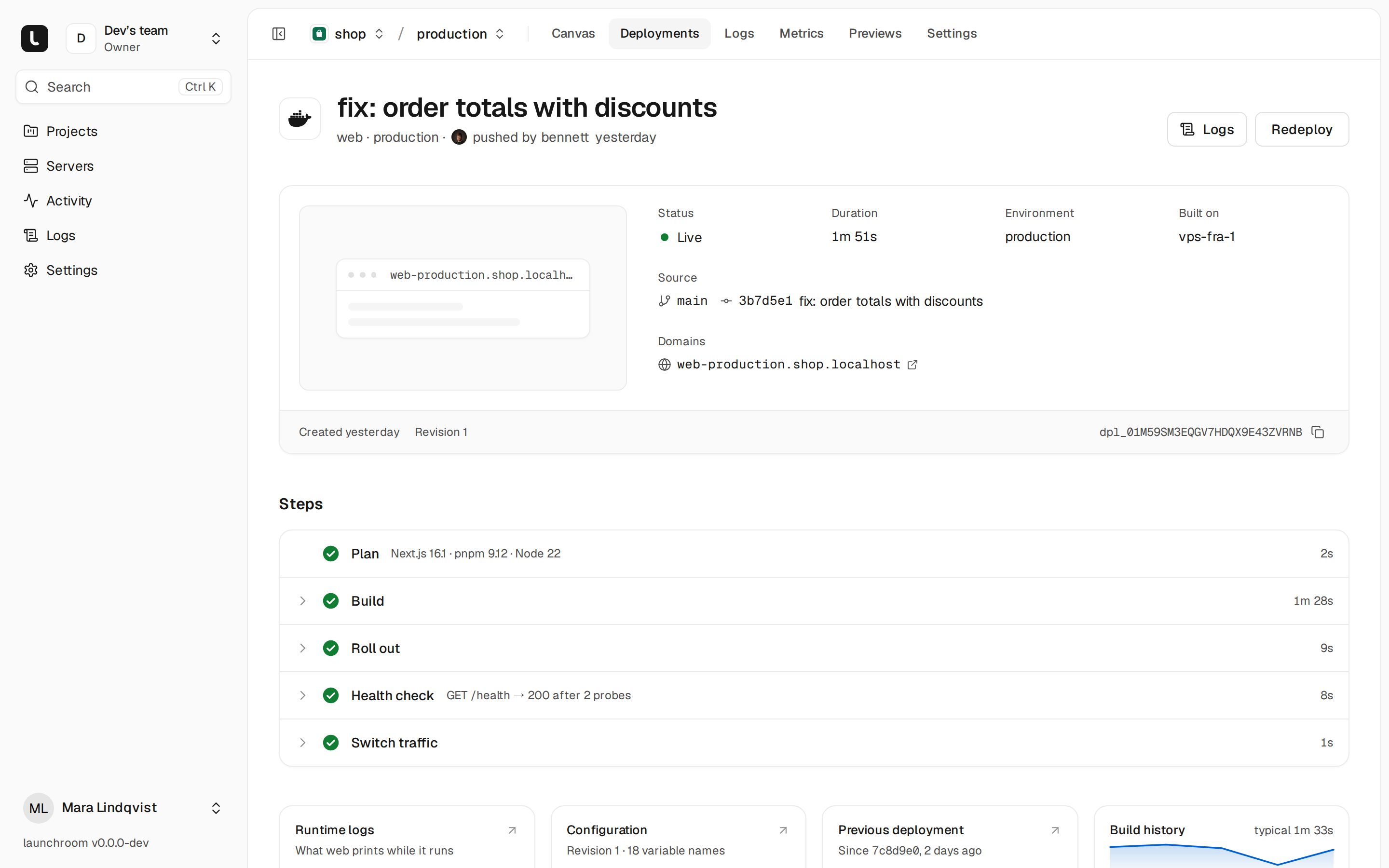
Task: Open sidebar Logs page
Action: (123, 235)
